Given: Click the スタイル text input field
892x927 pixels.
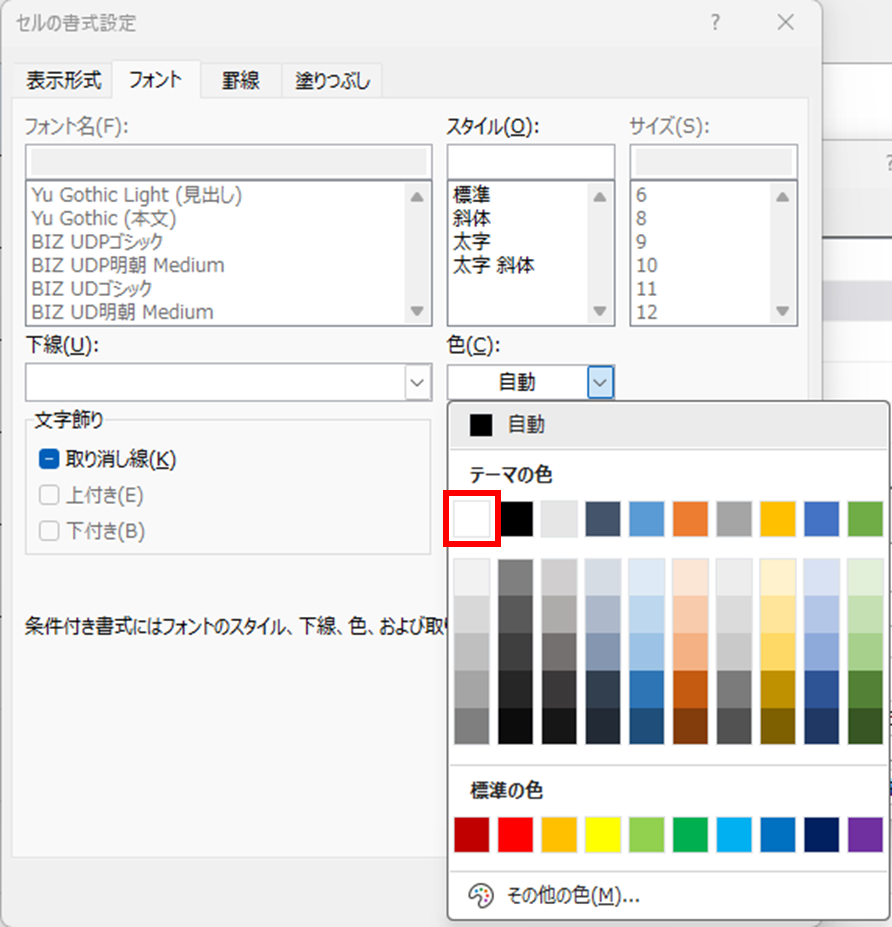Looking at the screenshot, I should (531, 161).
